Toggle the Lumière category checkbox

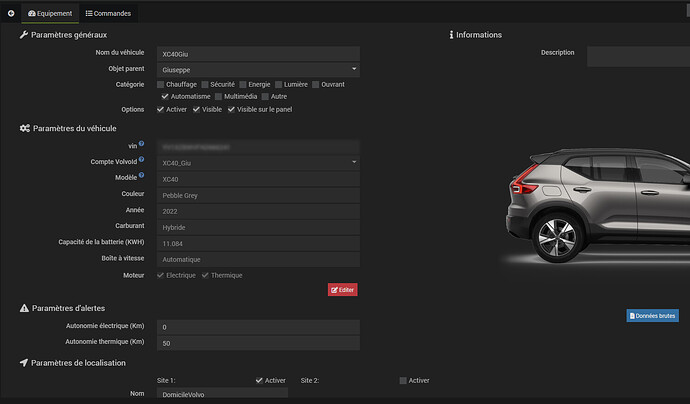point(279,84)
